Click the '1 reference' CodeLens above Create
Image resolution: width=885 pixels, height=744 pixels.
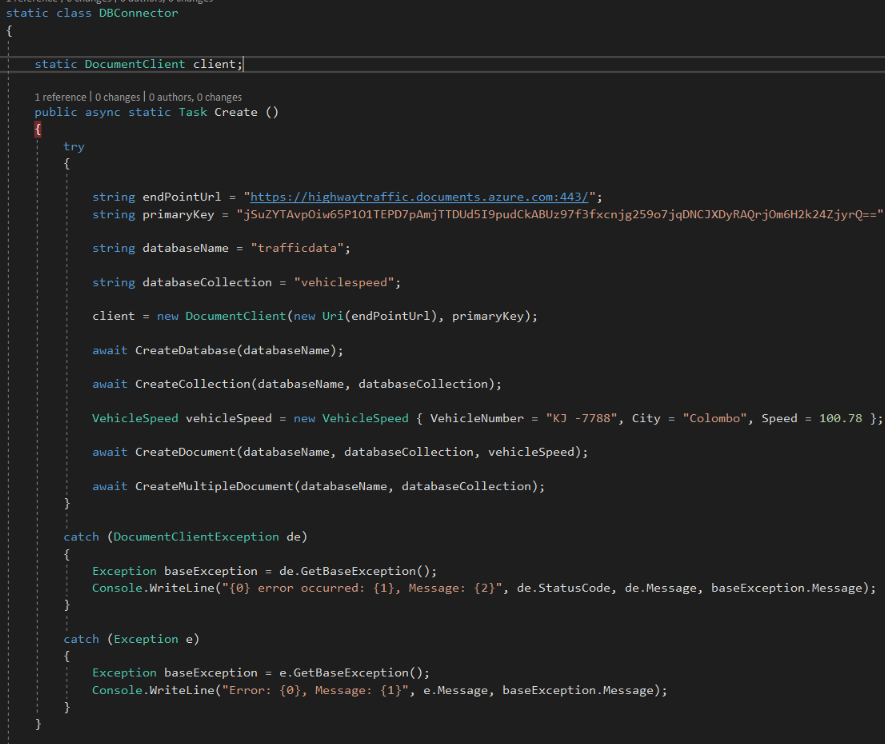(60, 97)
